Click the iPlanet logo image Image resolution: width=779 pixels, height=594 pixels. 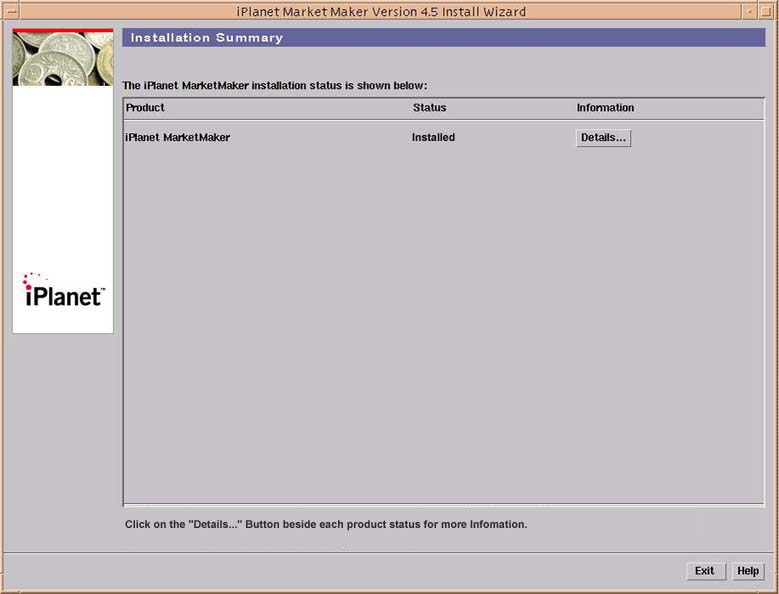(63, 290)
